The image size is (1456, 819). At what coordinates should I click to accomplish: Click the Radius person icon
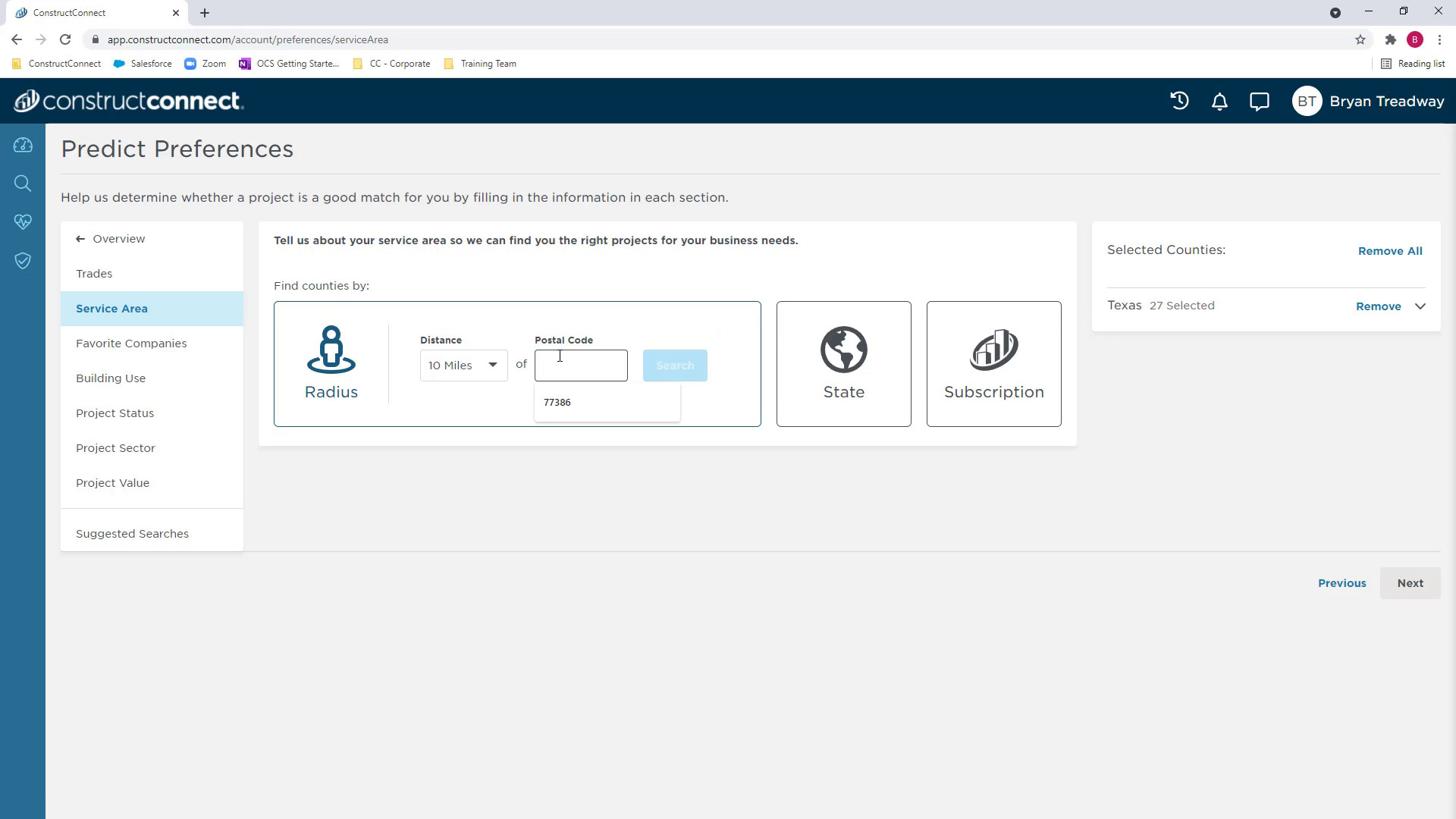pos(331,350)
